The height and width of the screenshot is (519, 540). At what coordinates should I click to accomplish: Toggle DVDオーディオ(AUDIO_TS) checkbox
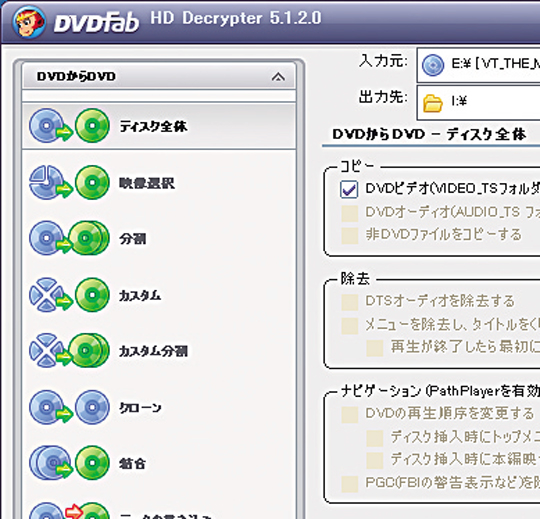[350, 213]
